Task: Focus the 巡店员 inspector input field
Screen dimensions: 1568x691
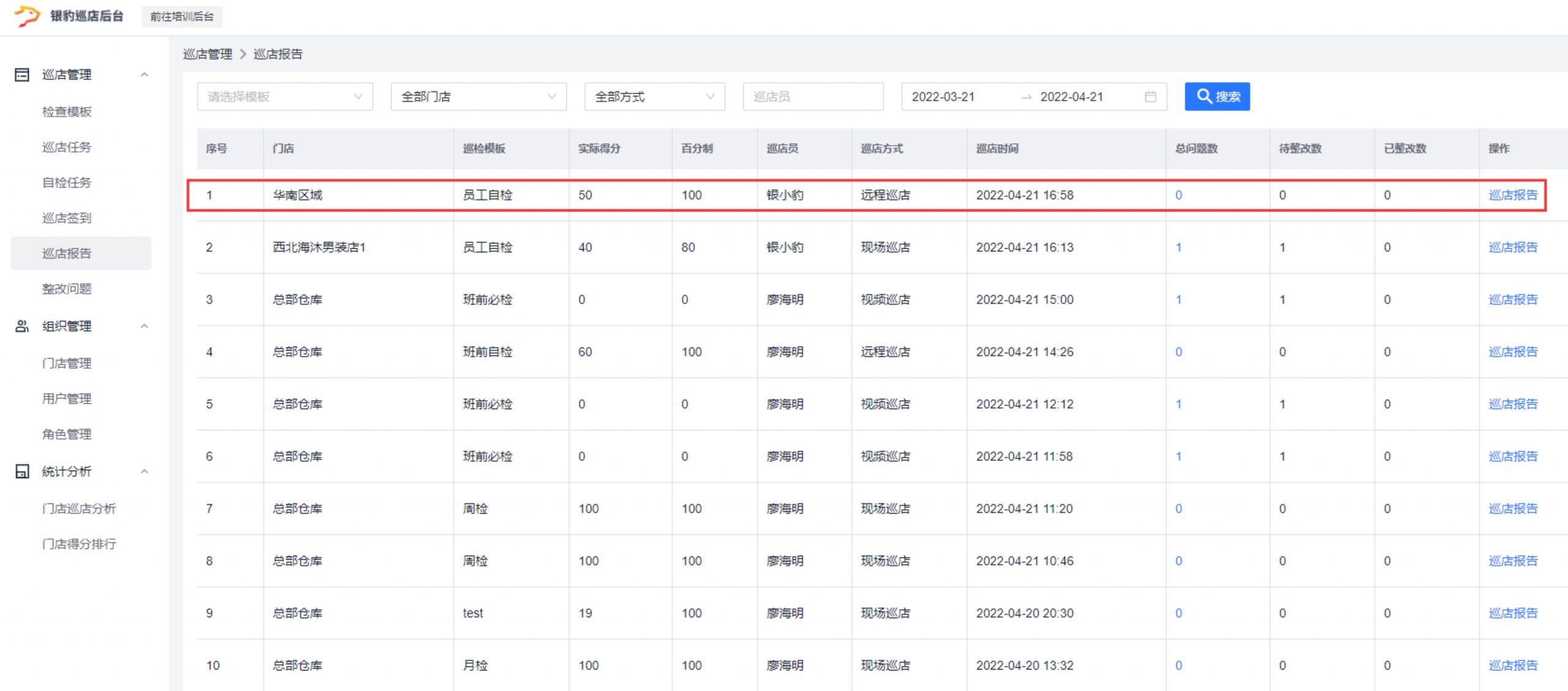Action: (812, 97)
